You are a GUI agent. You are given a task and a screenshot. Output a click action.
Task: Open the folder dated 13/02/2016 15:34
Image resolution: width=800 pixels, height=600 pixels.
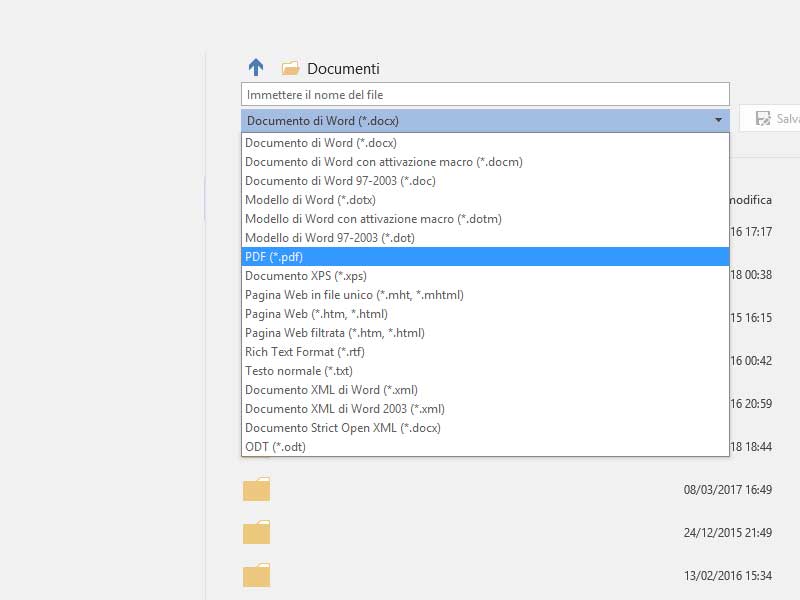pyautogui.click(x=257, y=576)
